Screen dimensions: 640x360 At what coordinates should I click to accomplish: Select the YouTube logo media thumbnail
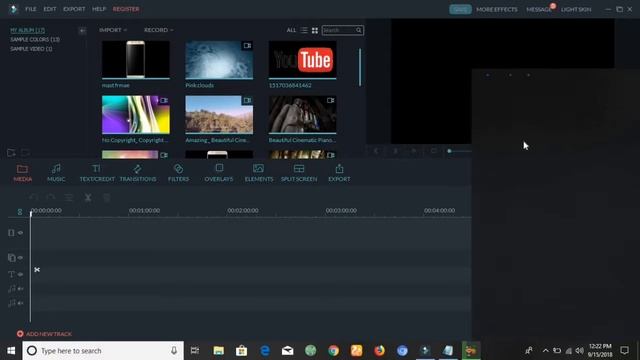tap(302, 60)
